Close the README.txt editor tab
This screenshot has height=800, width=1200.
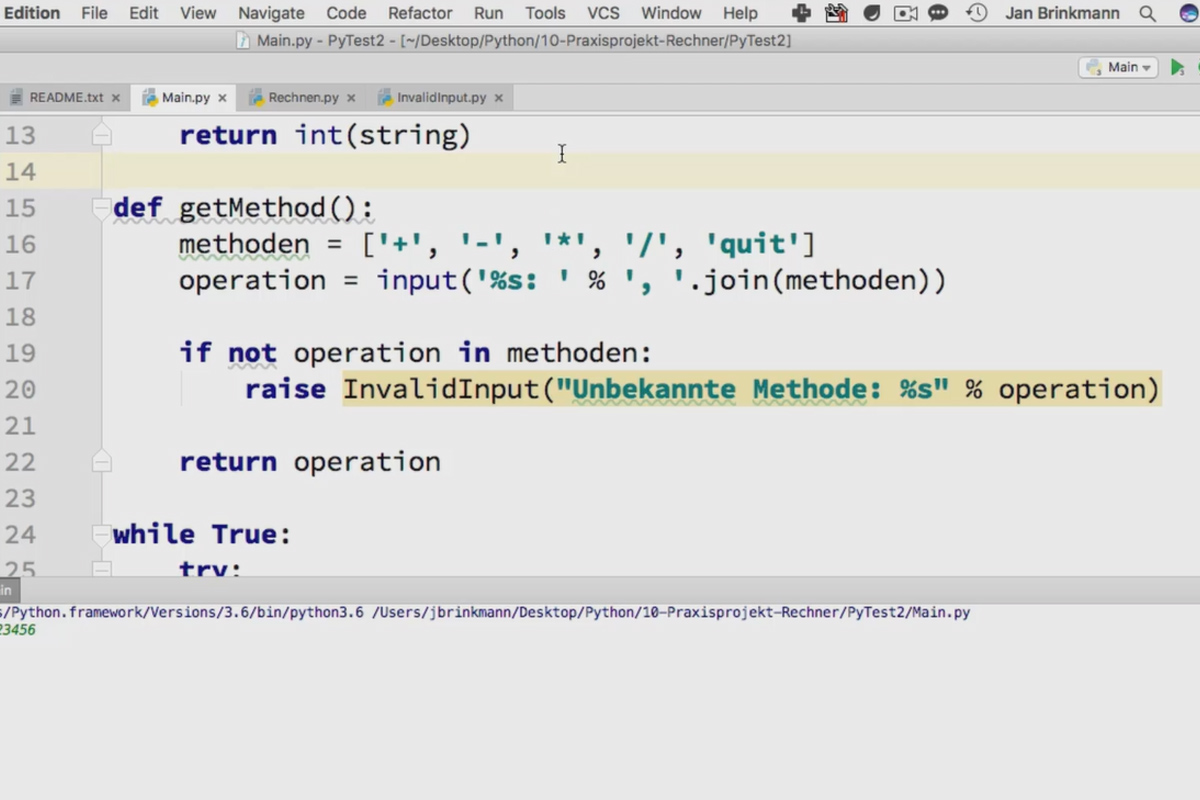116,98
